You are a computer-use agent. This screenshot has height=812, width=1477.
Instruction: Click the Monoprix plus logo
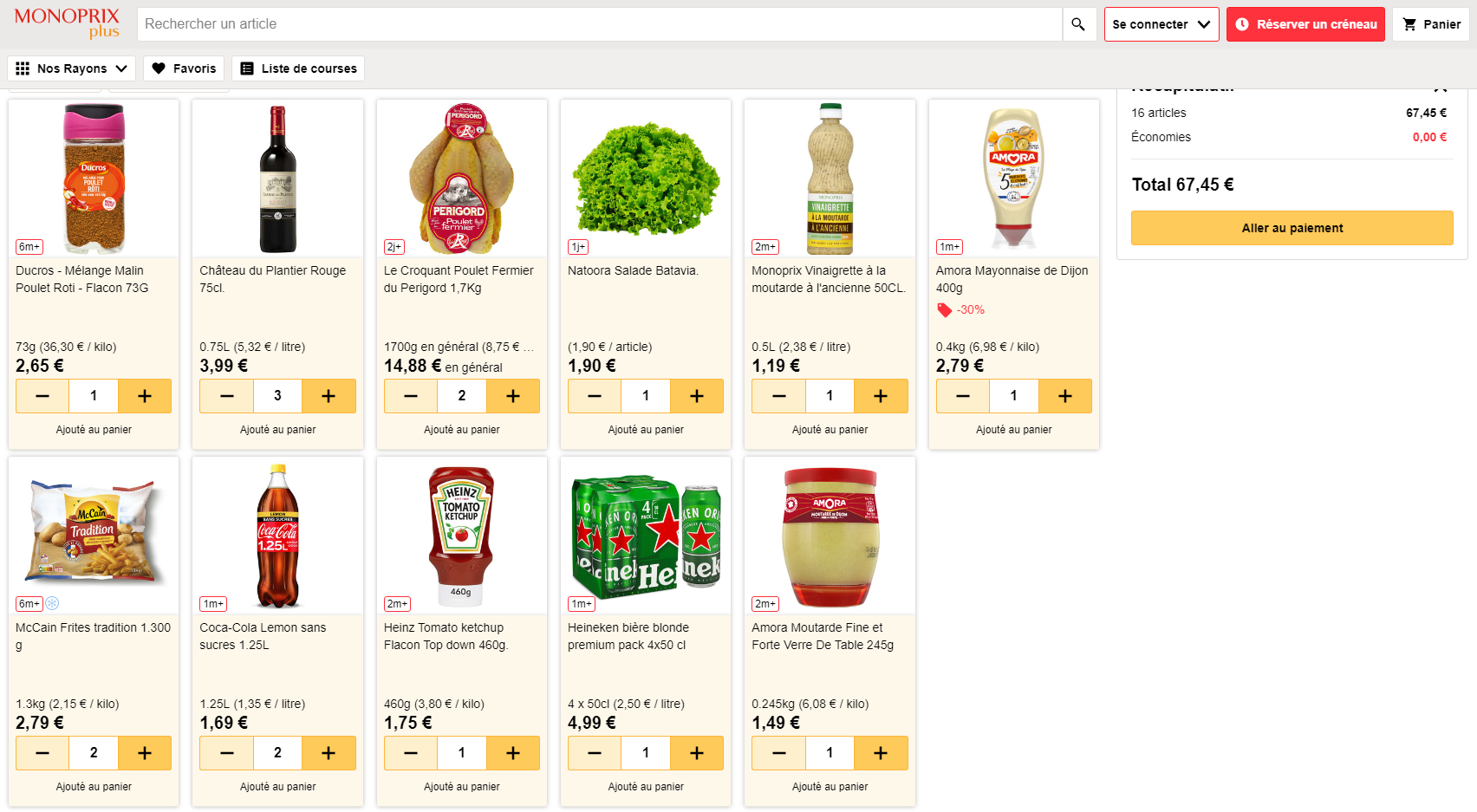(x=67, y=23)
